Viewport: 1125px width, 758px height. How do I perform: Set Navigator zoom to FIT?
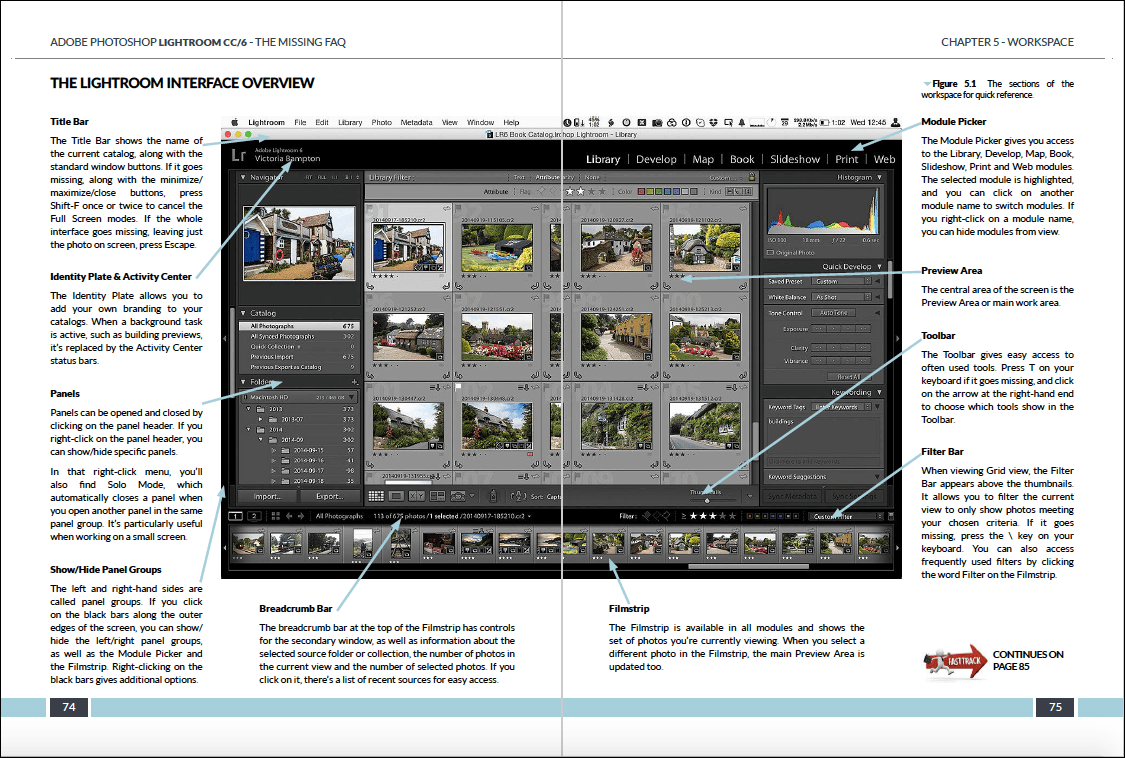(x=309, y=177)
